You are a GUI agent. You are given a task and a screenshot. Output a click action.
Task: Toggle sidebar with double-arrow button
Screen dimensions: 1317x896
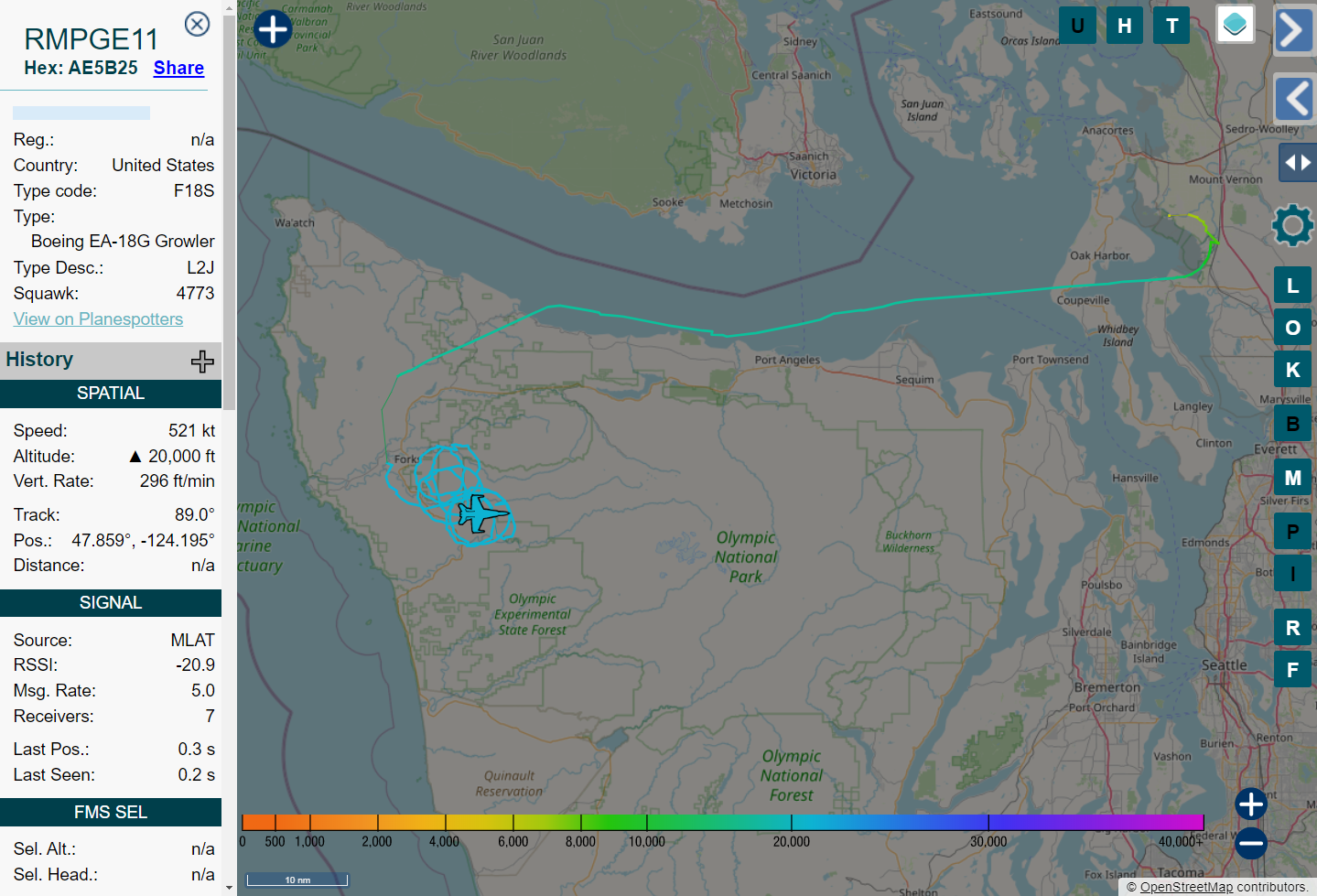click(x=1297, y=163)
